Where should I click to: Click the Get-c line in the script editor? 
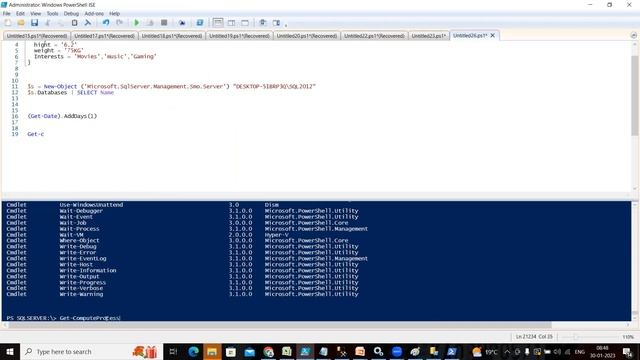[36, 134]
